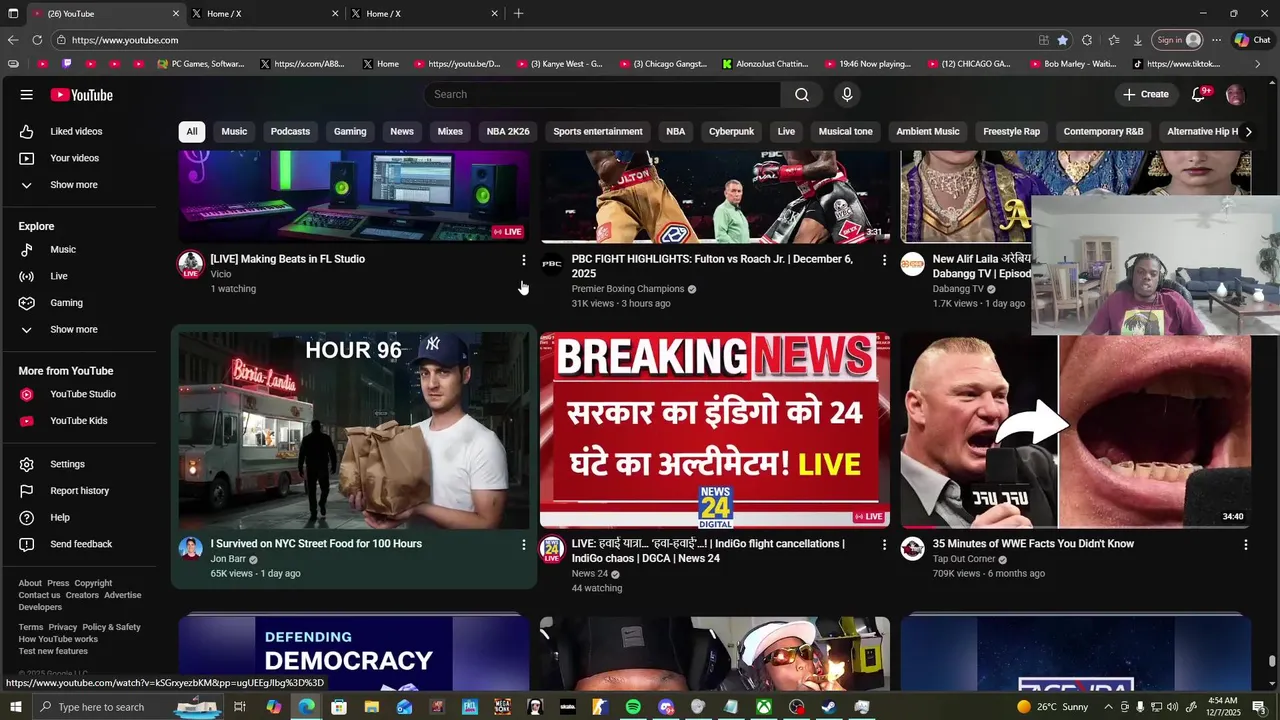Image resolution: width=1280 pixels, height=720 pixels.
Task: Open the Kanye West bookmark
Action: [561, 64]
